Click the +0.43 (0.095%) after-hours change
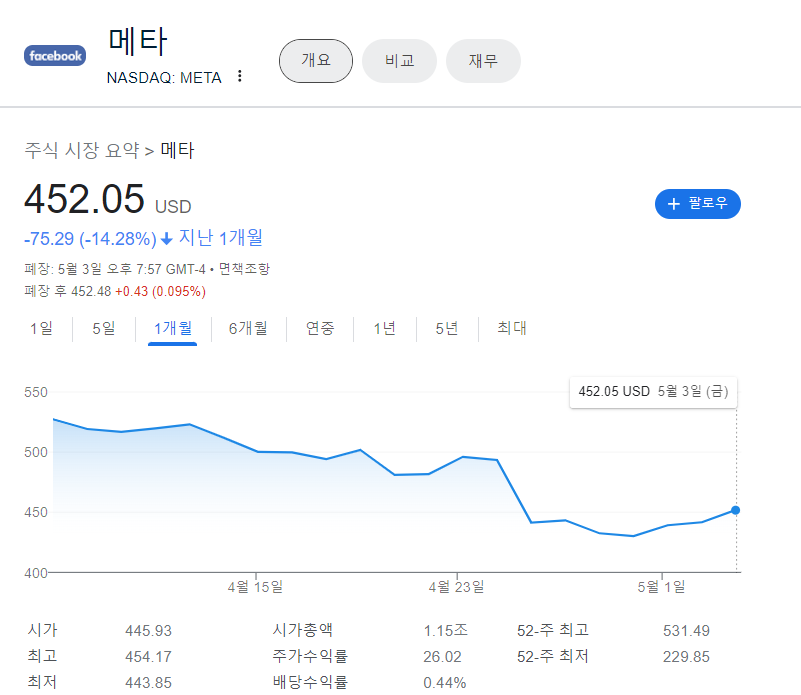This screenshot has width=801, height=695. tap(160, 291)
